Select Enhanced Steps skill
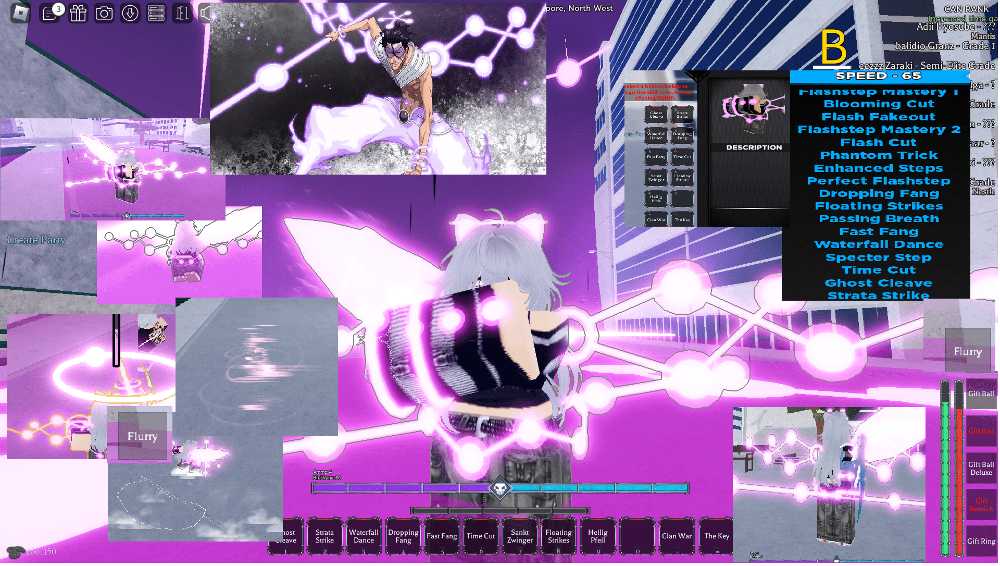This screenshot has height=566, width=1000. tap(879, 168)
